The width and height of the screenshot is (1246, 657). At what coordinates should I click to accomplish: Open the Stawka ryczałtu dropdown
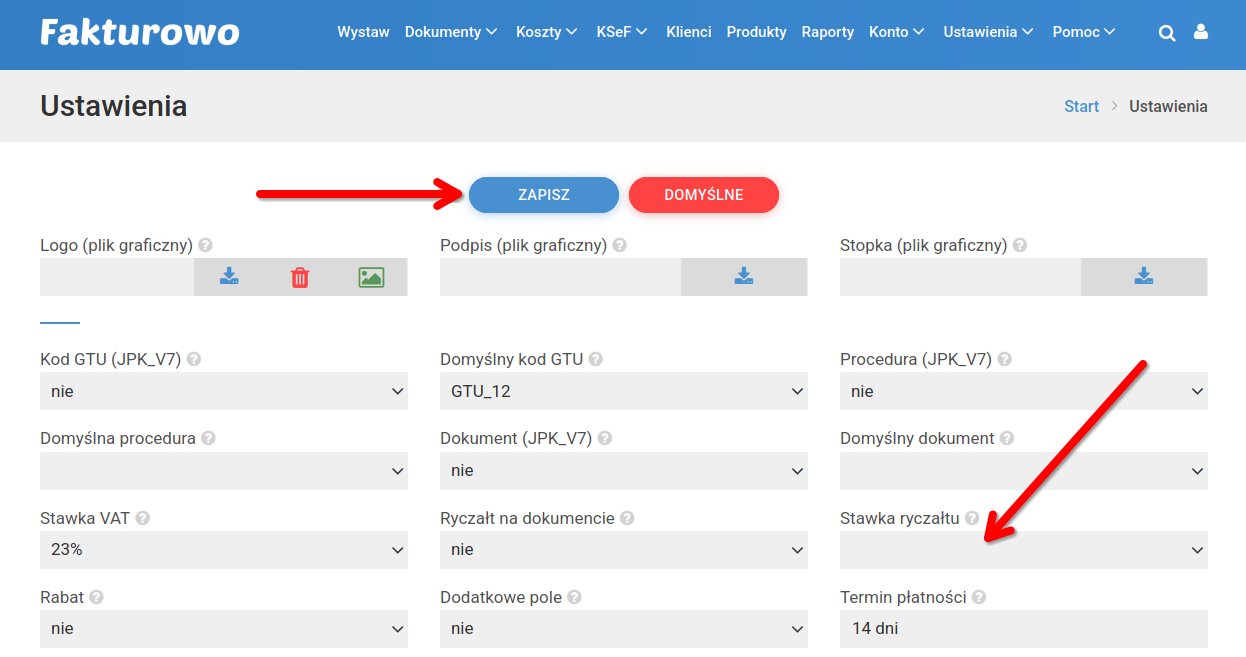pyautogui.click(x=1023, y=550)
